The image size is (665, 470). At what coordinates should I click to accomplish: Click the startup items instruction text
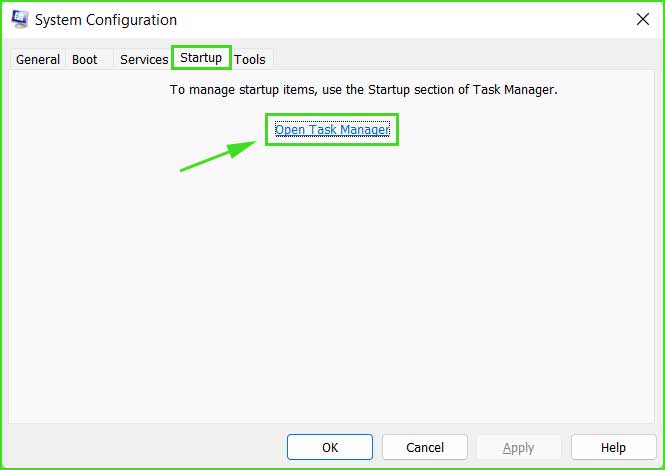pyautogui.click(x=364, y=90)
